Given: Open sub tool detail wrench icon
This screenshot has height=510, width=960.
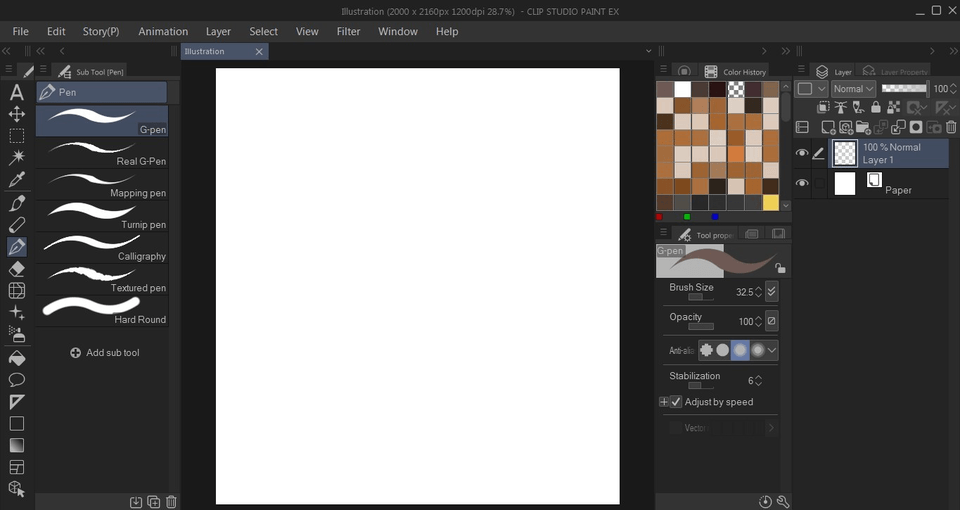Looking at the screenshot, I should pyautogui.click(x=783, y=502).
